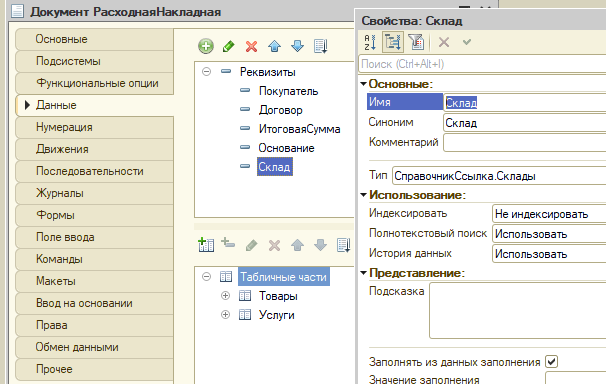Switch to the Журналы tab
This screenshot has height=384, width=606.
pos(95,193)
